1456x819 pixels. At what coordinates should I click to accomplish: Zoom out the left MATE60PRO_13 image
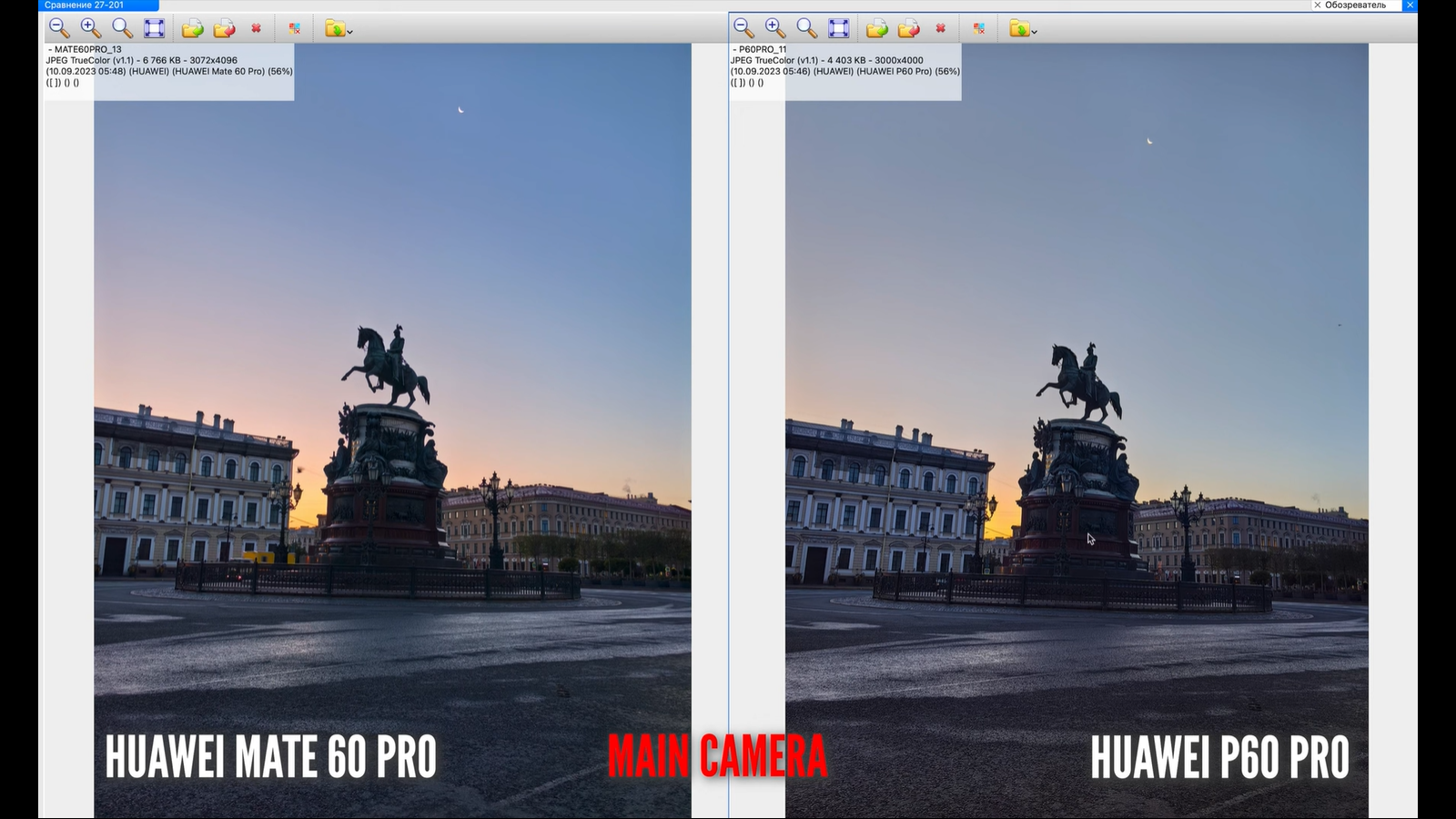click(59, 28)
